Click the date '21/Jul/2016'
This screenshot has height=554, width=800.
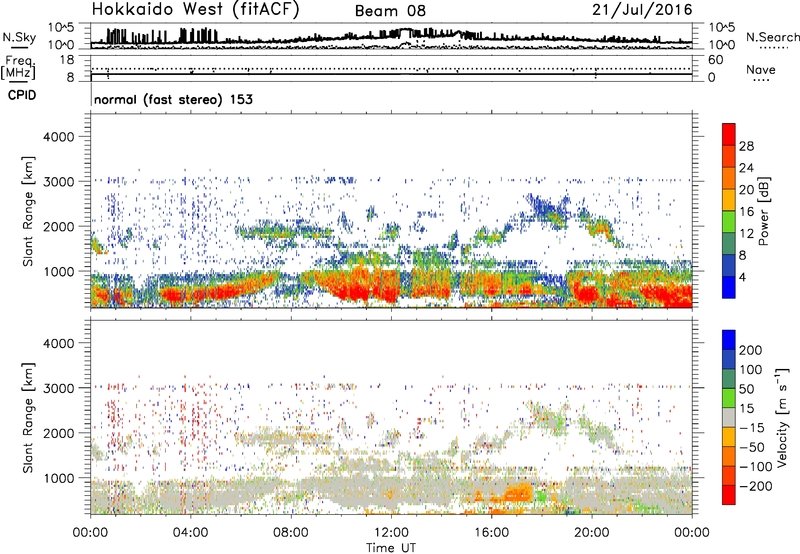[x=642, y=10]
